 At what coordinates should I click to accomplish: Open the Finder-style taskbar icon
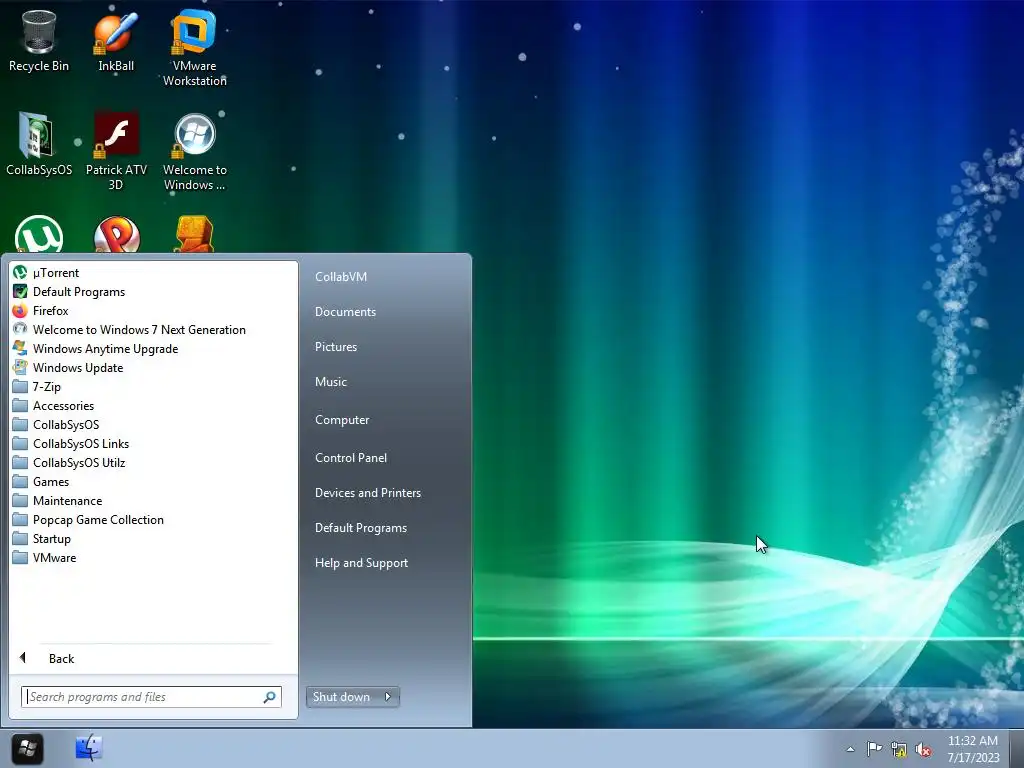[89, 748]
